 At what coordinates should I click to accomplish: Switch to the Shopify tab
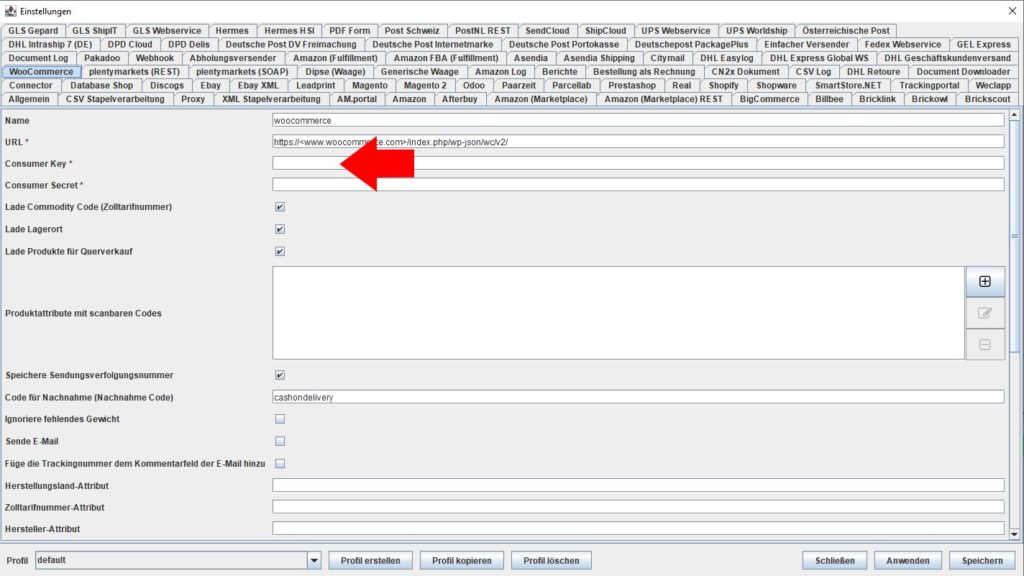(x=724, y=86)
